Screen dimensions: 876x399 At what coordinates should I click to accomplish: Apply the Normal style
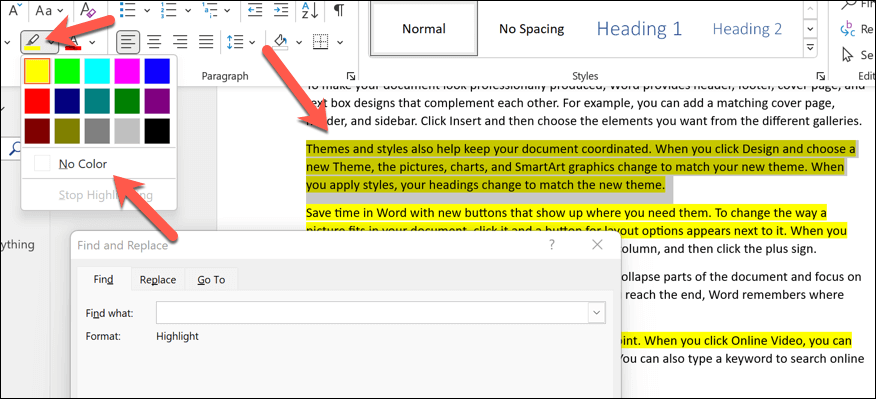pos(423,28)
